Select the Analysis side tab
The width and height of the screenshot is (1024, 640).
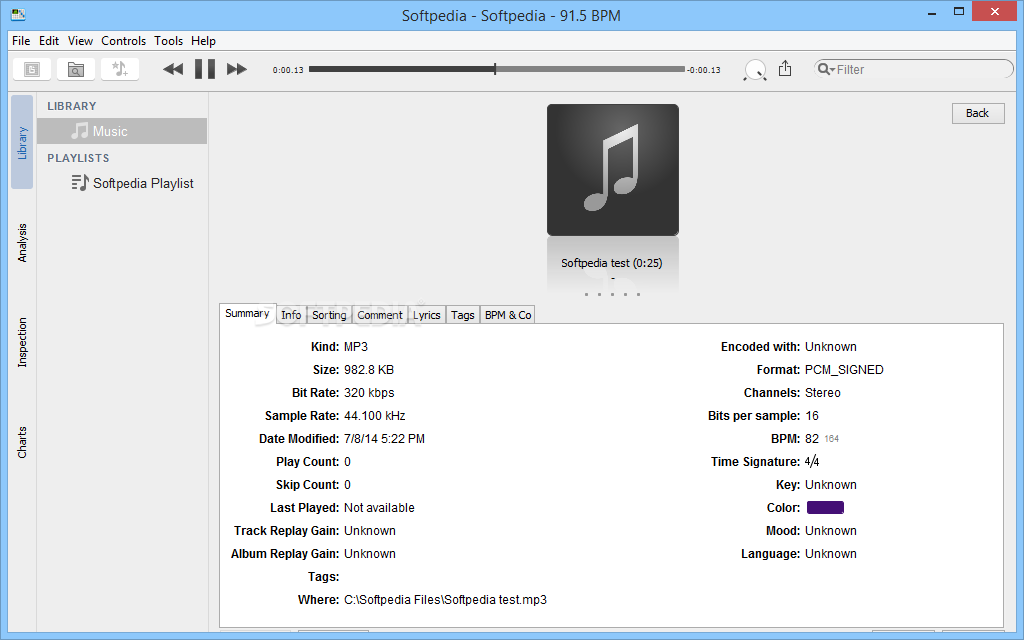coord(22,243)
